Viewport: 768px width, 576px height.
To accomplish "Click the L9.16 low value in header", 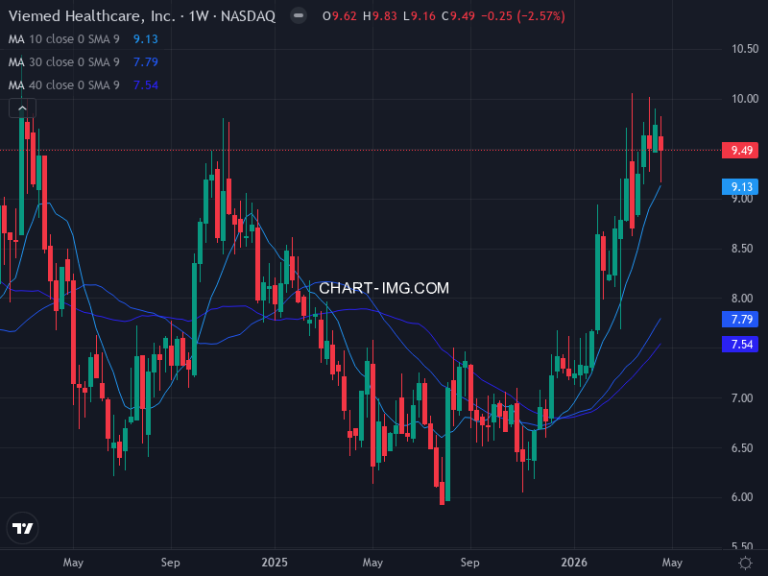I will pyautogui.click(x=419, y=16).
